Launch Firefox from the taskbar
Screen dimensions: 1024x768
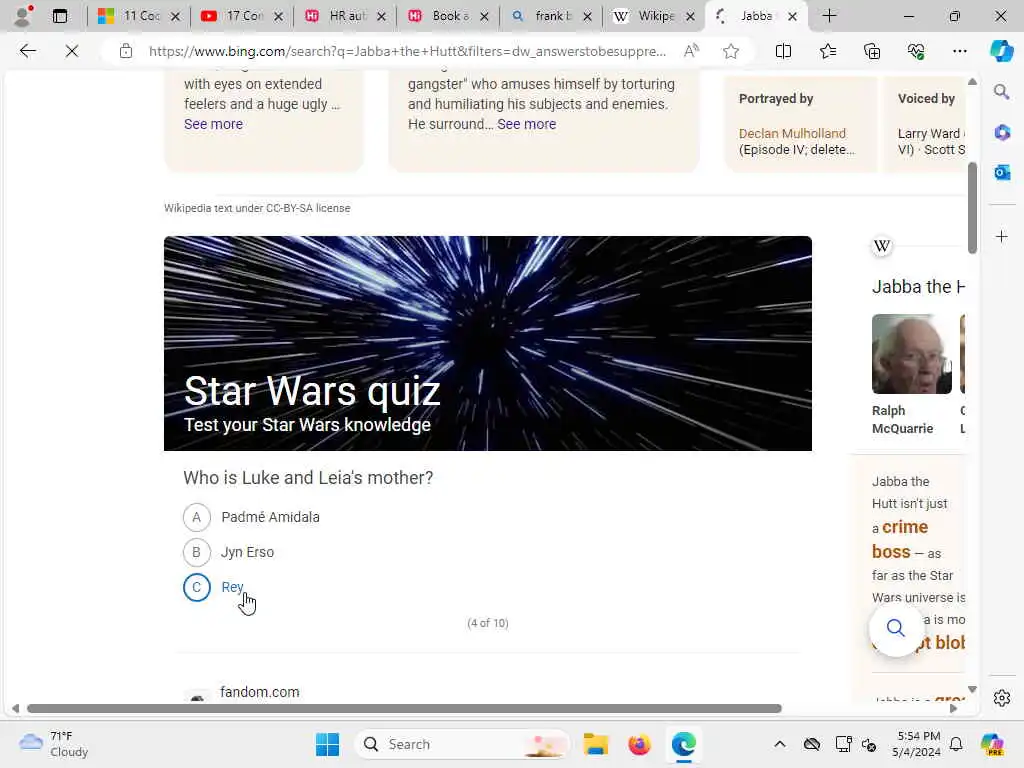639,744
